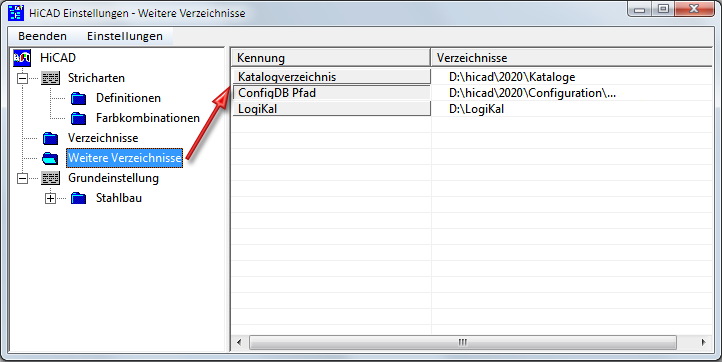The width and height of the screenshot is (722, 362).
Task: Open the Einstellungen menu
Action: click(125, 36)
